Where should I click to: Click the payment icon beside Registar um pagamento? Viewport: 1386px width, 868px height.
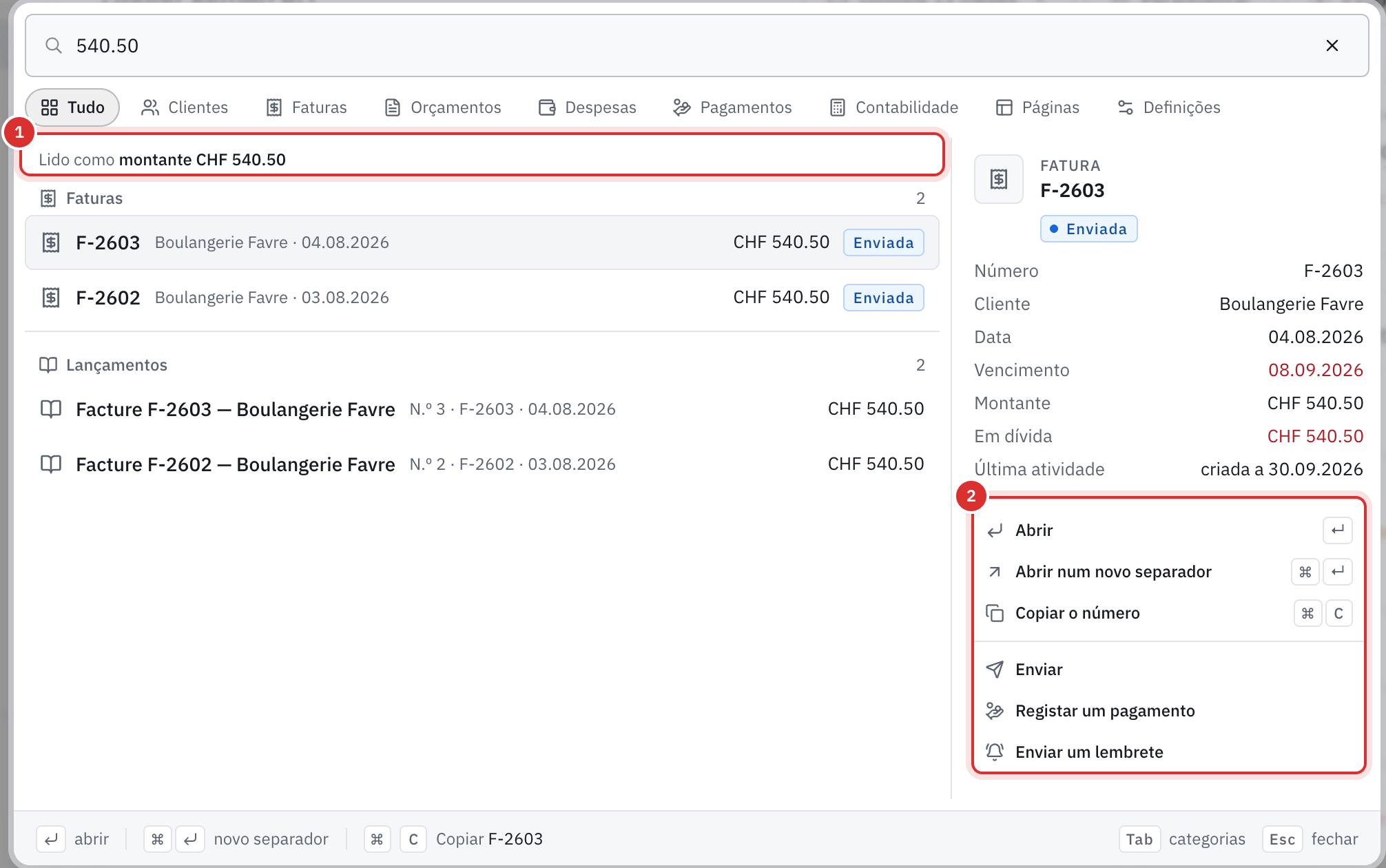(995, 711)
